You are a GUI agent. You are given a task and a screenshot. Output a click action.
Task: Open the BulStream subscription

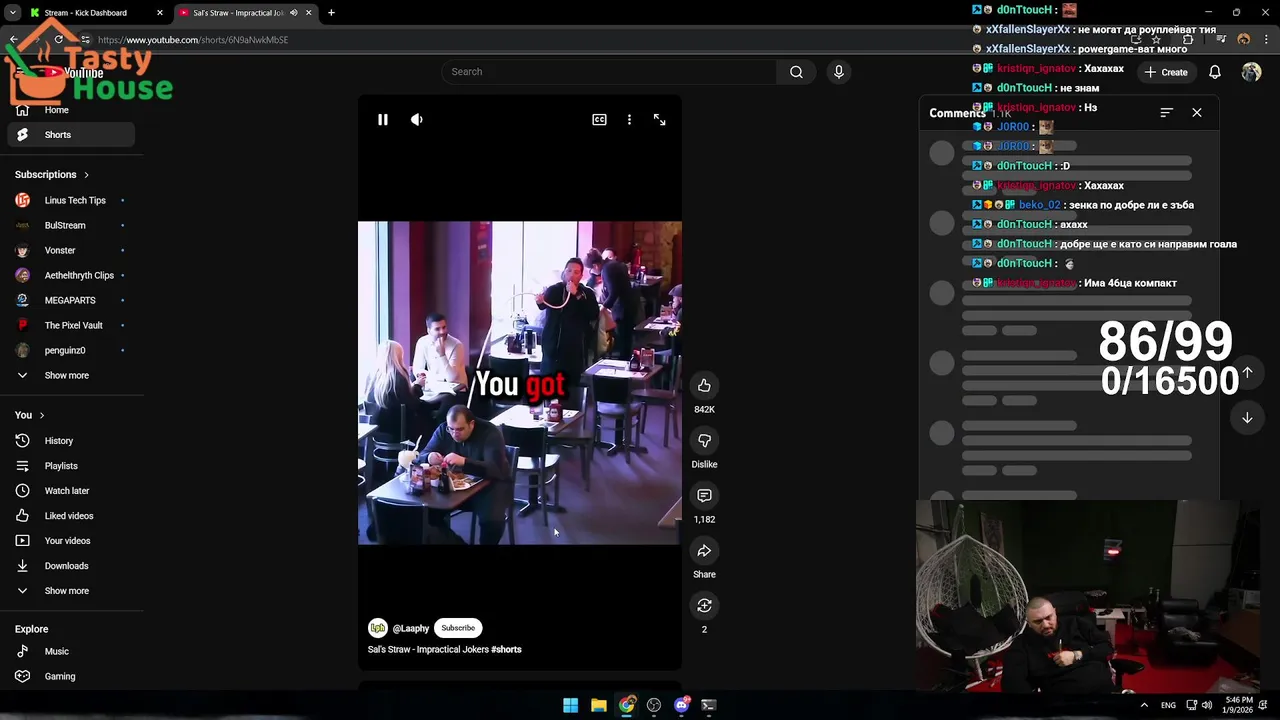click(x=71, y=225)
